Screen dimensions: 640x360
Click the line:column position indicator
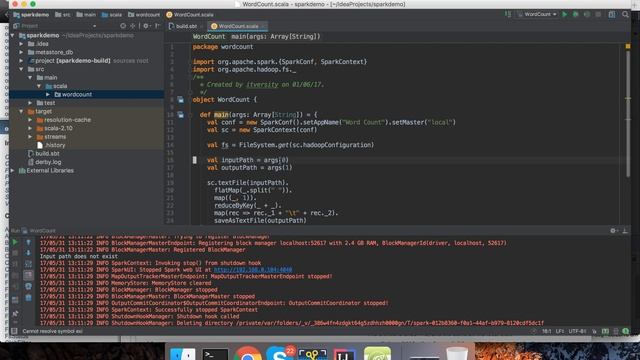click(x=547, y=331)
